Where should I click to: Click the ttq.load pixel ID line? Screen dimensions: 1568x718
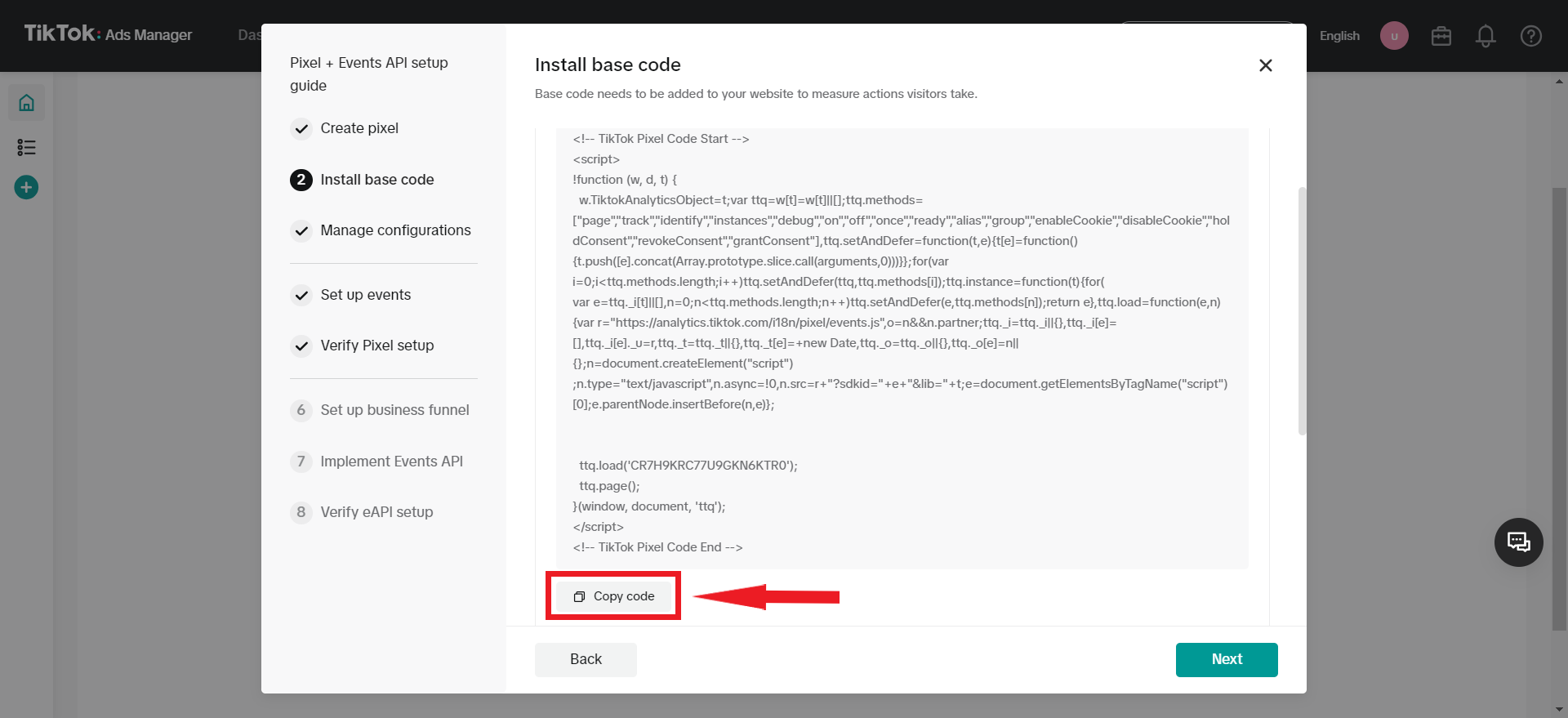(x=688, y=466)
